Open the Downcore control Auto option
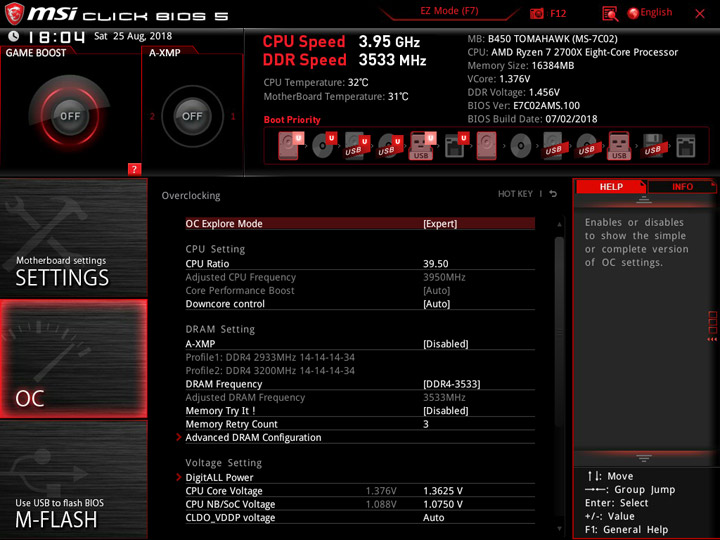Image resolution: width=720 pixels, height=540 pixels. coord(436,304)
